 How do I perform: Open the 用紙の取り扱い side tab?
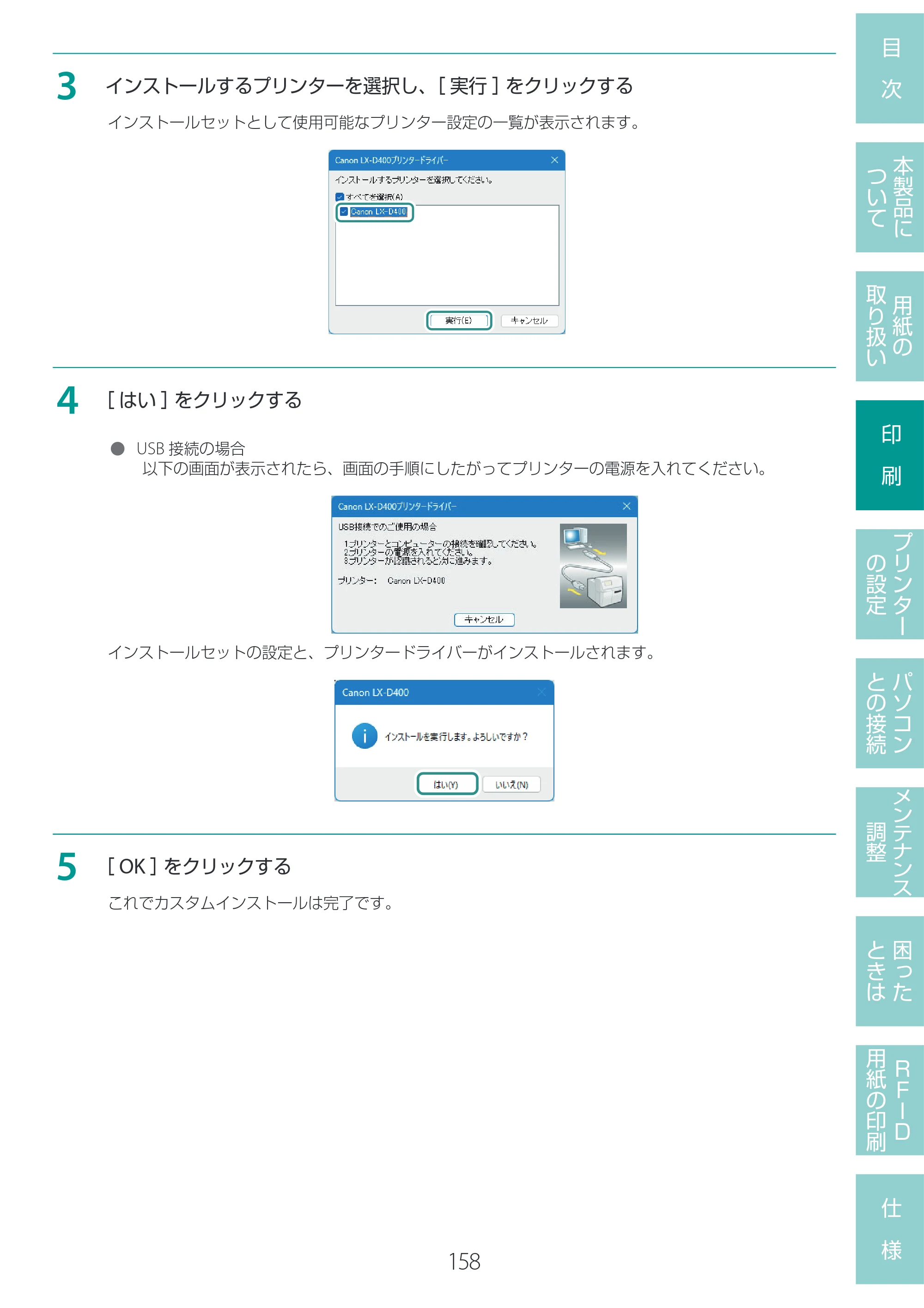tap(889, 326)
